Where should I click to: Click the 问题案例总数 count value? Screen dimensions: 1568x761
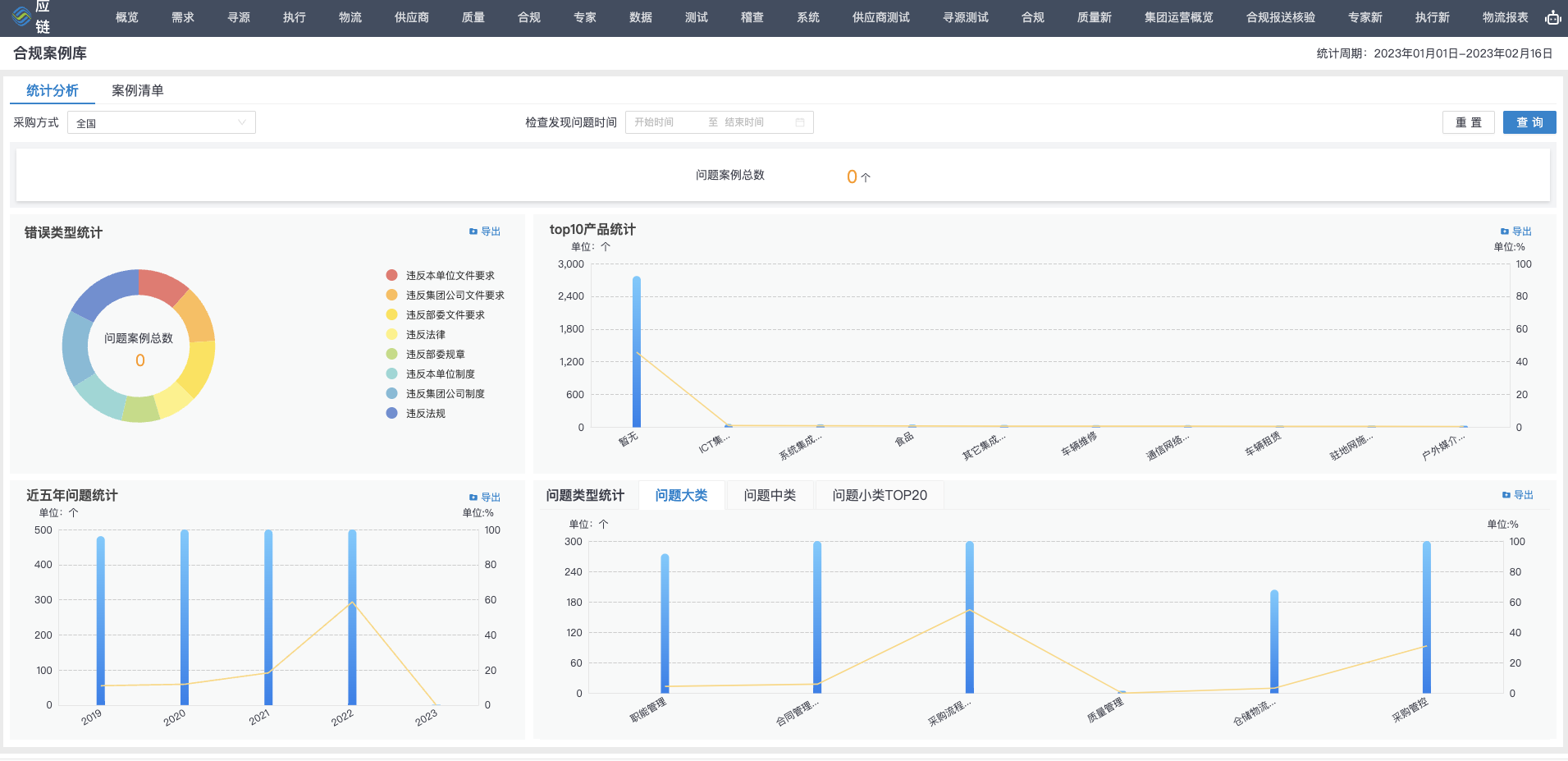pyautogui.click(x=852, y=176)
